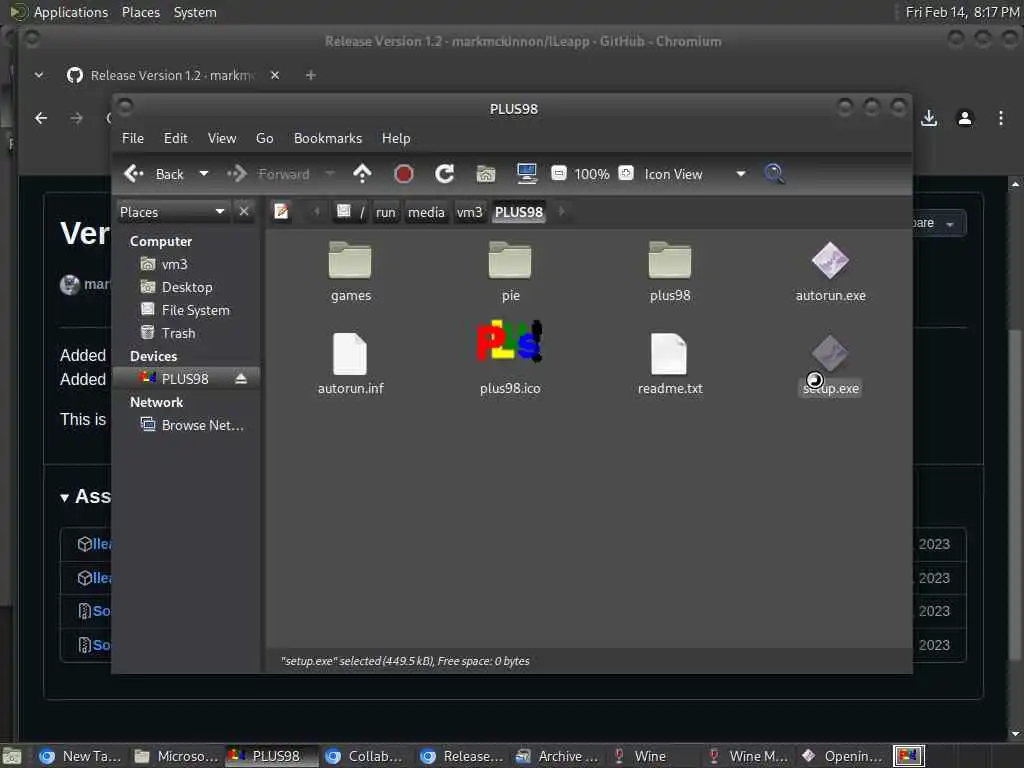Eject the PLUS98 device
1024x768 pixels.
click(241, 379)
